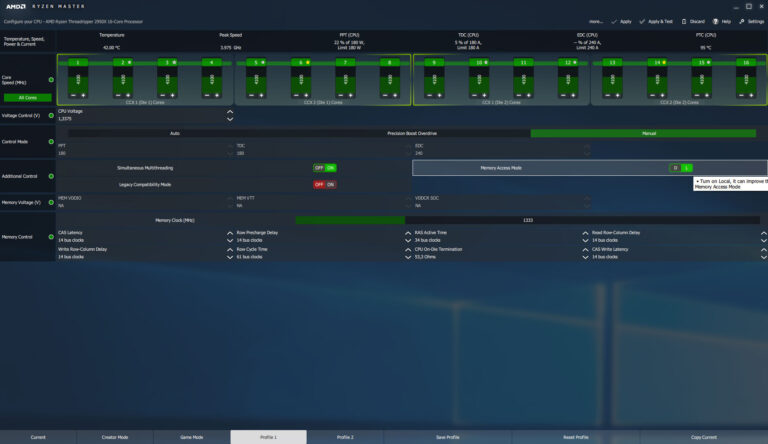This screenshot has width=768, height=444.
Task: Switch to the Profile 2 tab
Action: pos(345,437)
